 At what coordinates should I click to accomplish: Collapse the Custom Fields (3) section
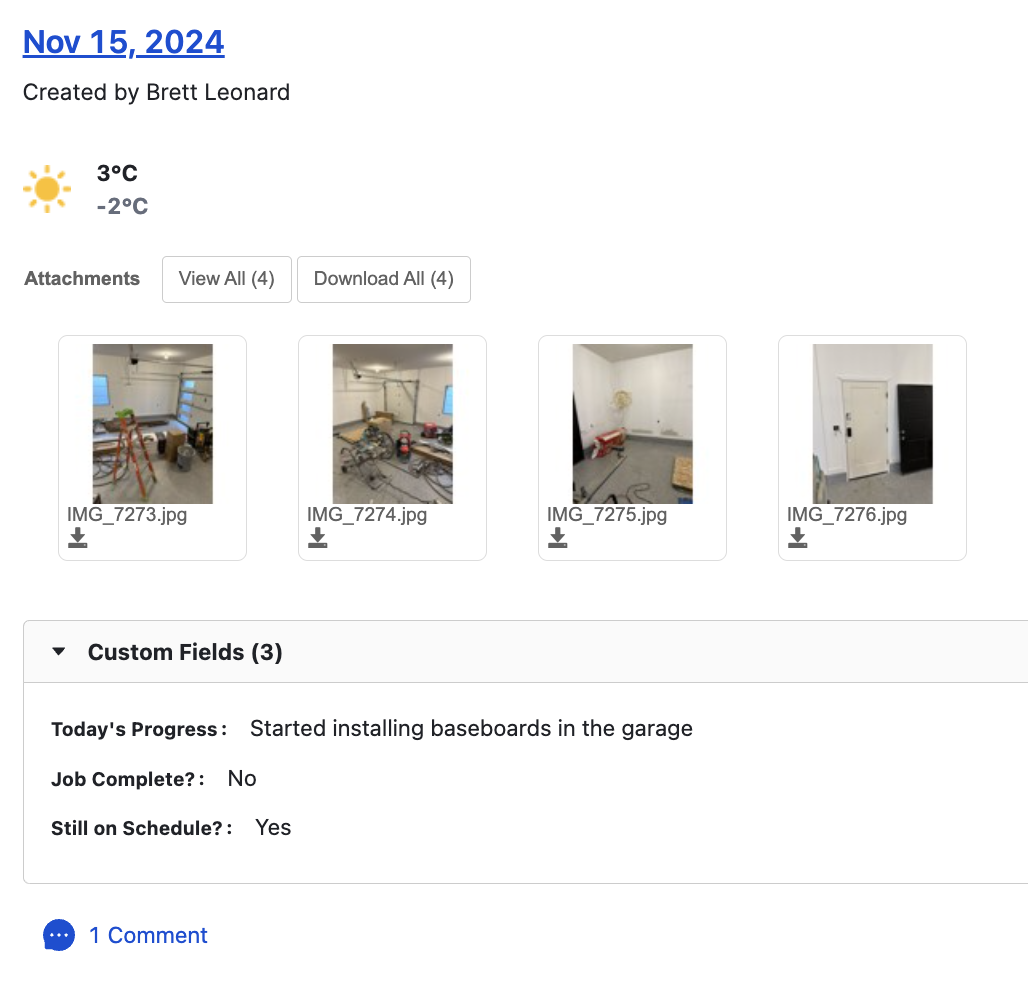pos(58,652)
